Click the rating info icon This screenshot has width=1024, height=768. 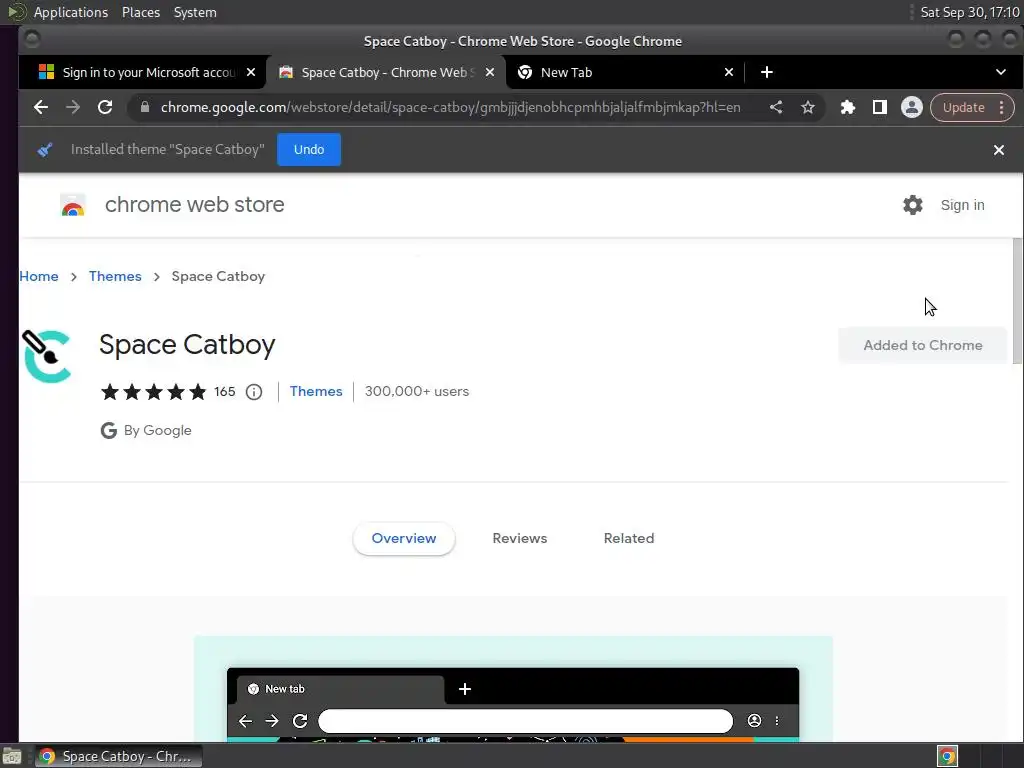pyautogui.click(x=254, y=392)
